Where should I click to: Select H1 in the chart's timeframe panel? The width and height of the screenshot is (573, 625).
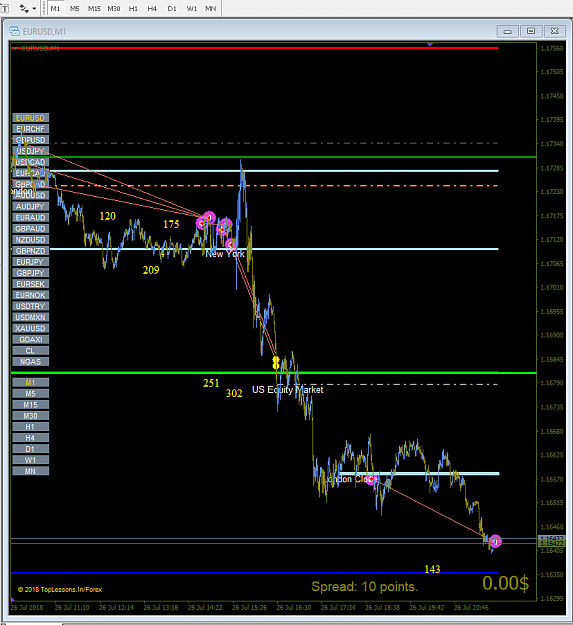[x=31, y=427]
